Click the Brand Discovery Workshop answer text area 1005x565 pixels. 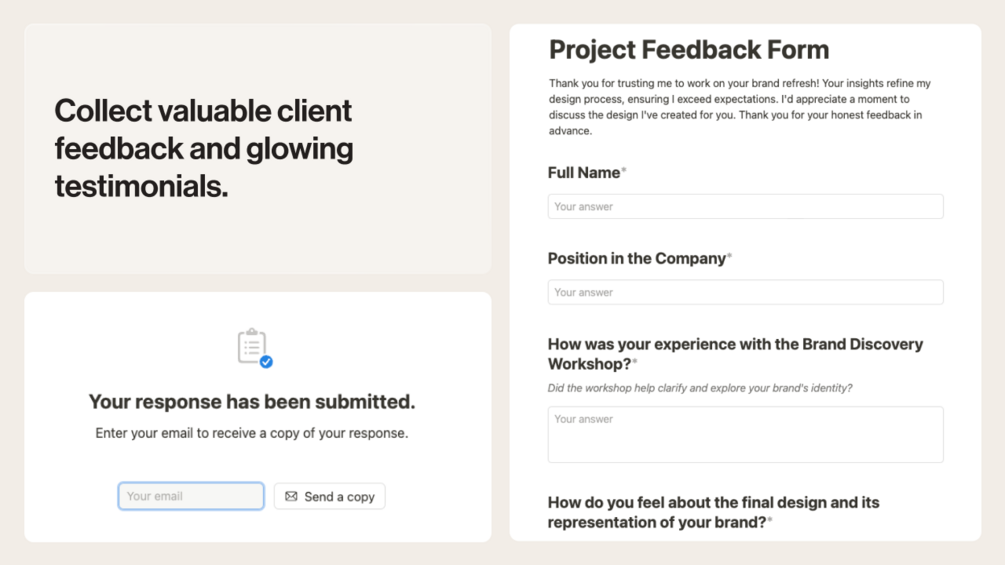(745, 434)
